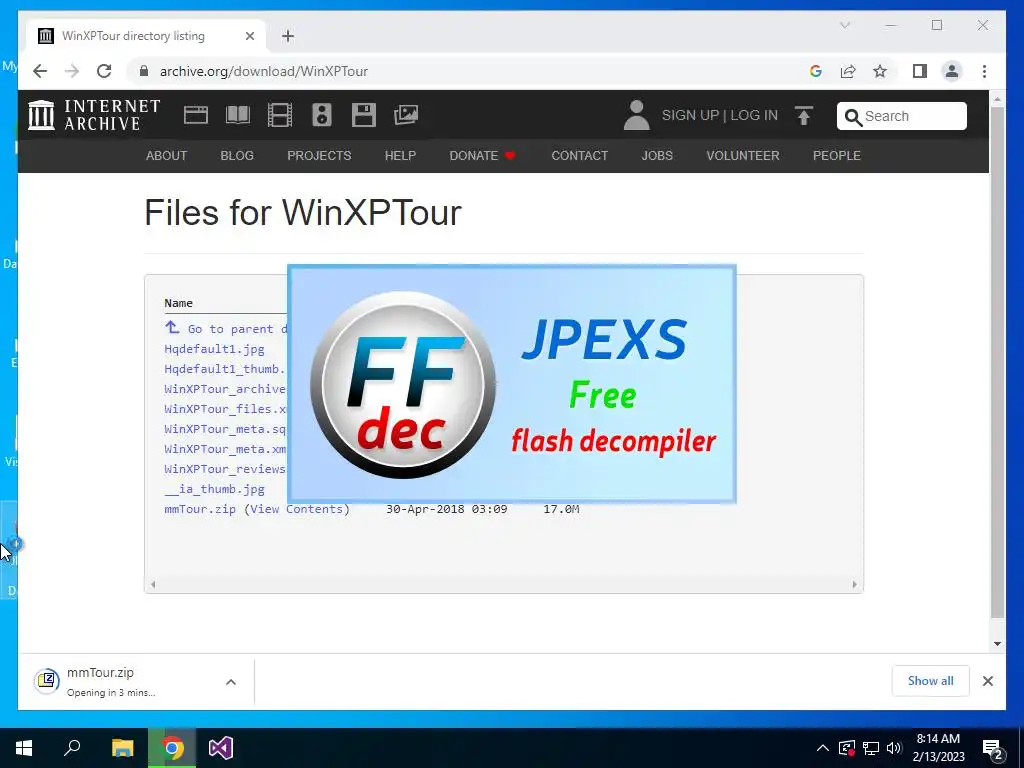Go forward in Chrome history
The width and height of the screenshot is (1024, 768).
coord(72,71)
